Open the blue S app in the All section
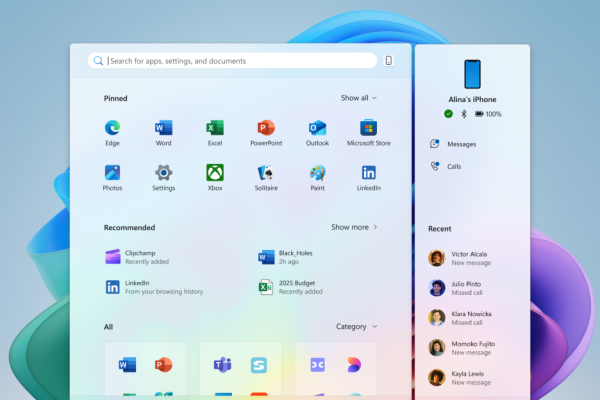 tap(259, 365)
